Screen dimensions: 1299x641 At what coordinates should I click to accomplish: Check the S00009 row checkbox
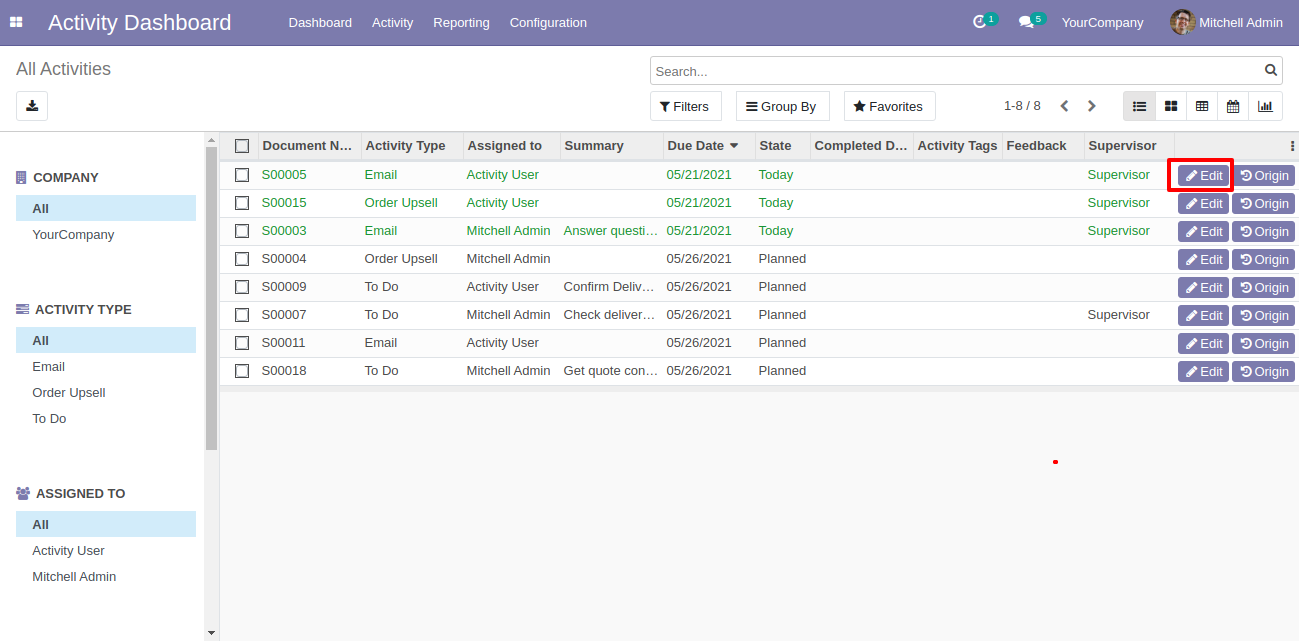(242, 287)
